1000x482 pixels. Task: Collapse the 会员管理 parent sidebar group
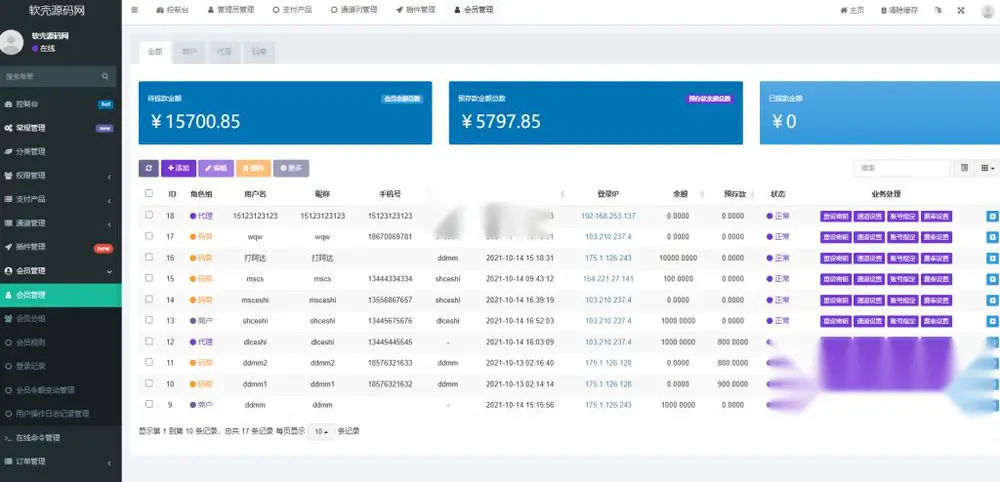61,271
